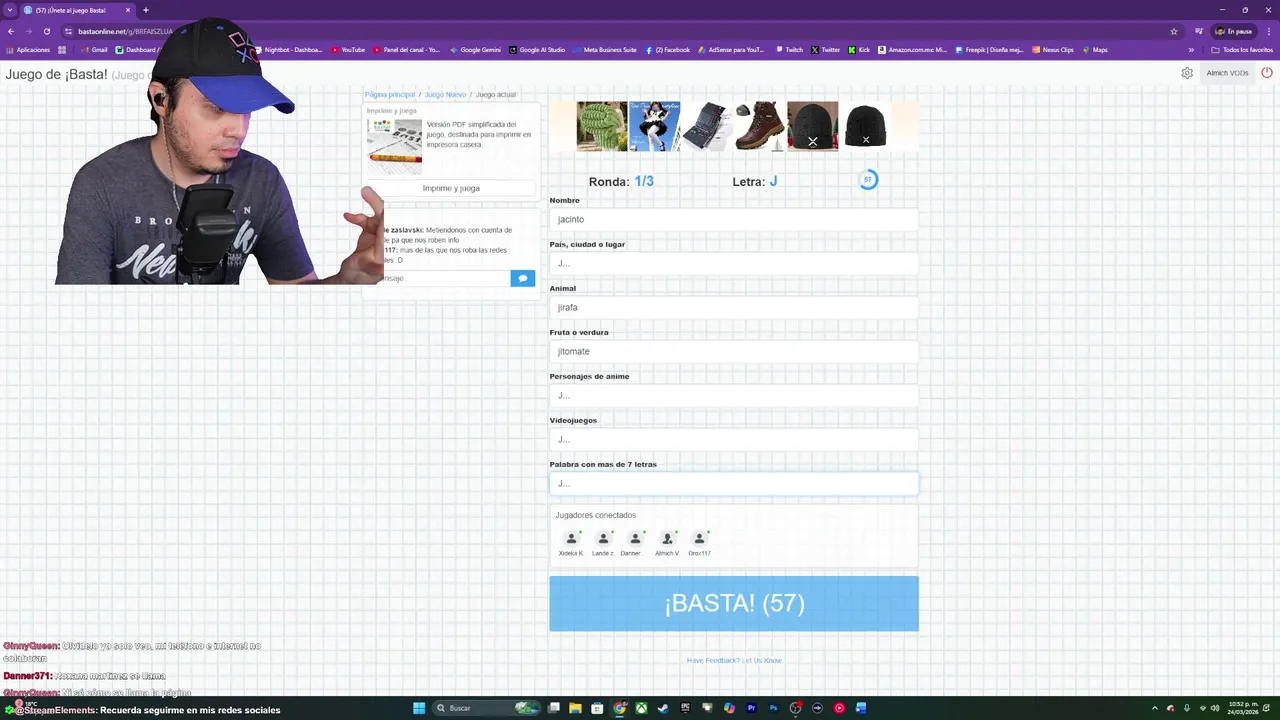1280x720 pixels.
Task: Open the game settings gear icon
Action: pyautogui.click(x=1187, y=73)
